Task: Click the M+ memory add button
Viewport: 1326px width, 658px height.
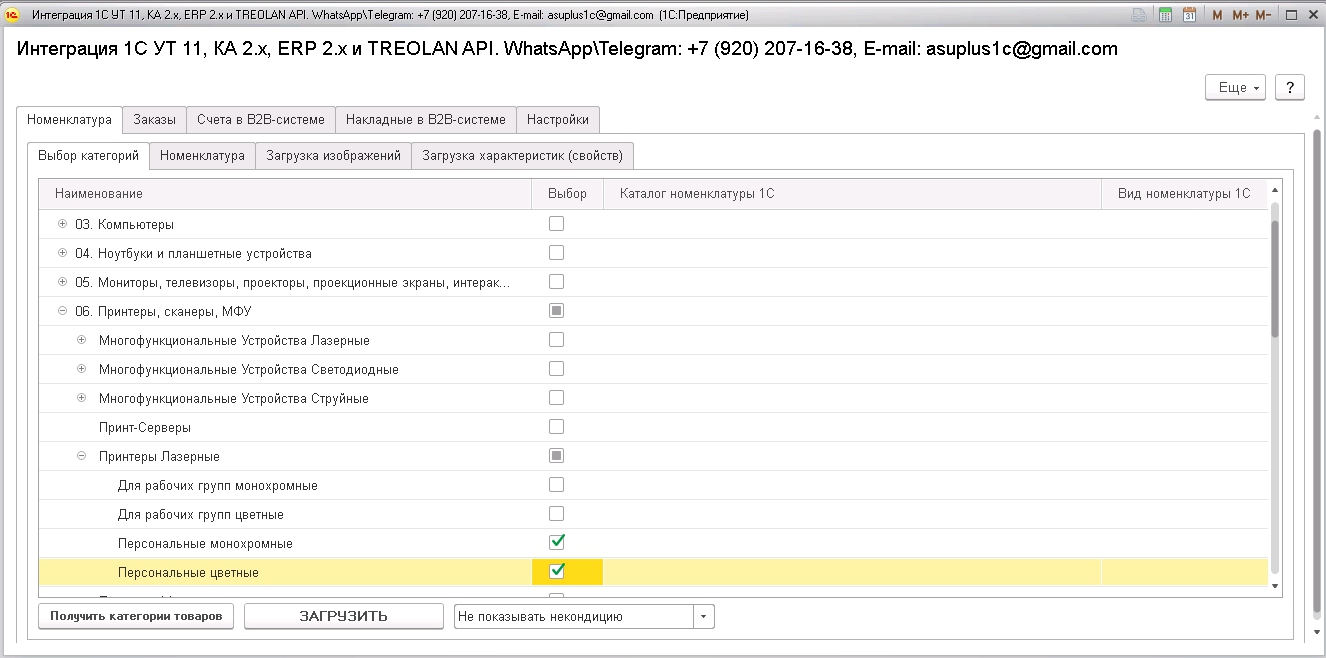Action: pyautogui.click(x=1240, y=15)
